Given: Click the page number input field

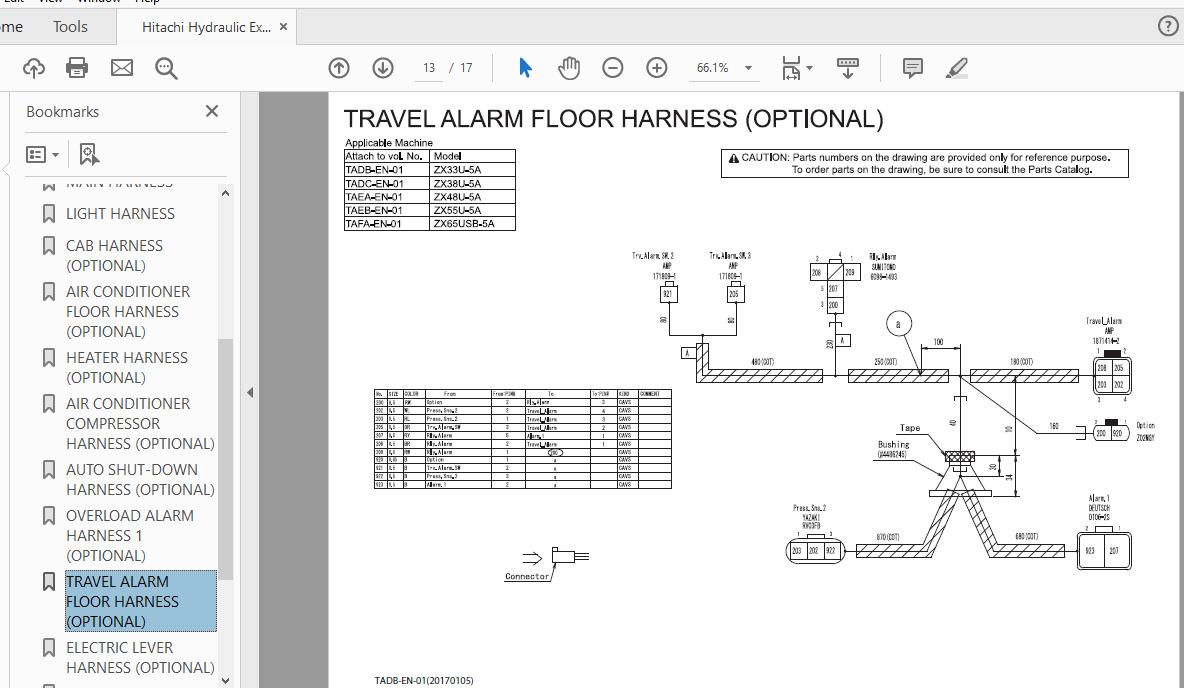Looking at the screenshot, I should click(x=429, y=68).
